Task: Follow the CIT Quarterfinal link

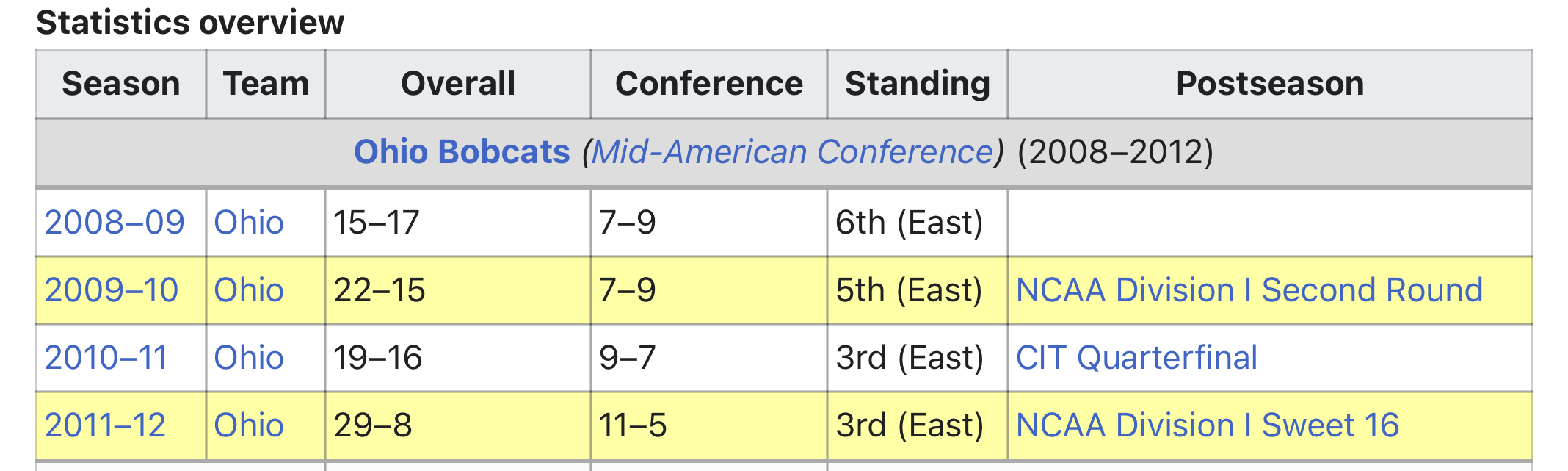Action: tap(1136, 358)
